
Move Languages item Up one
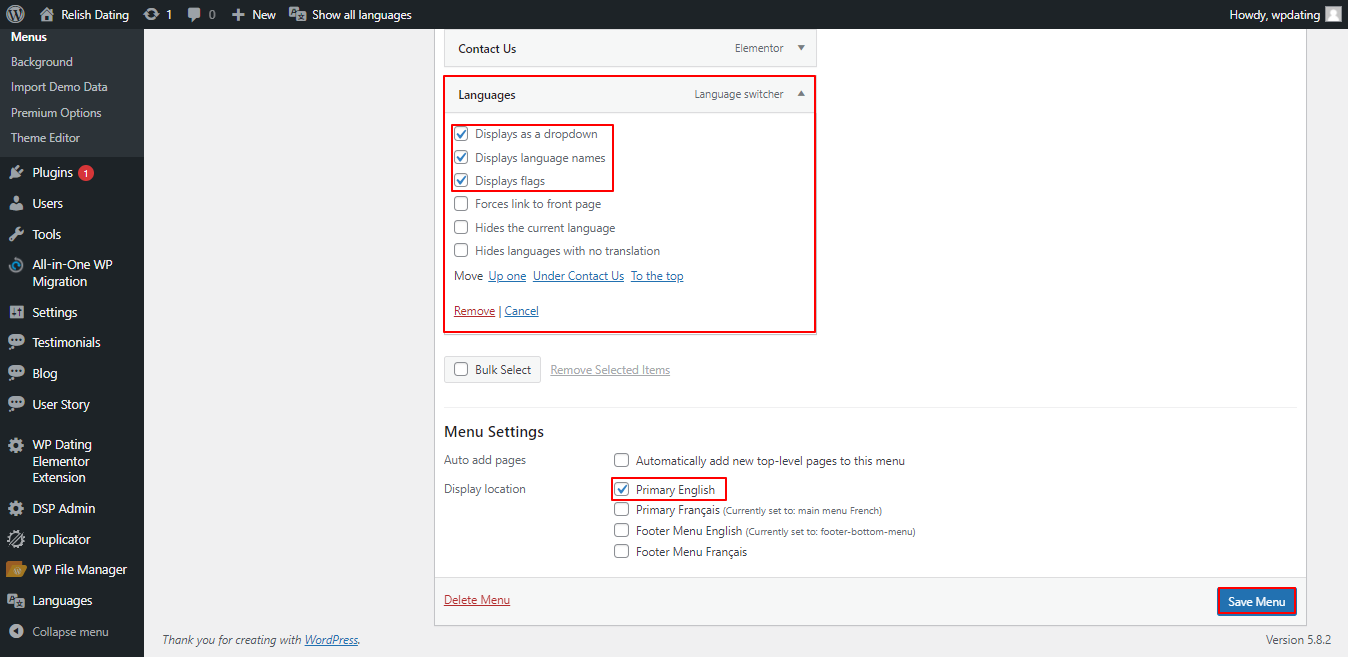[x=507, y=276]
